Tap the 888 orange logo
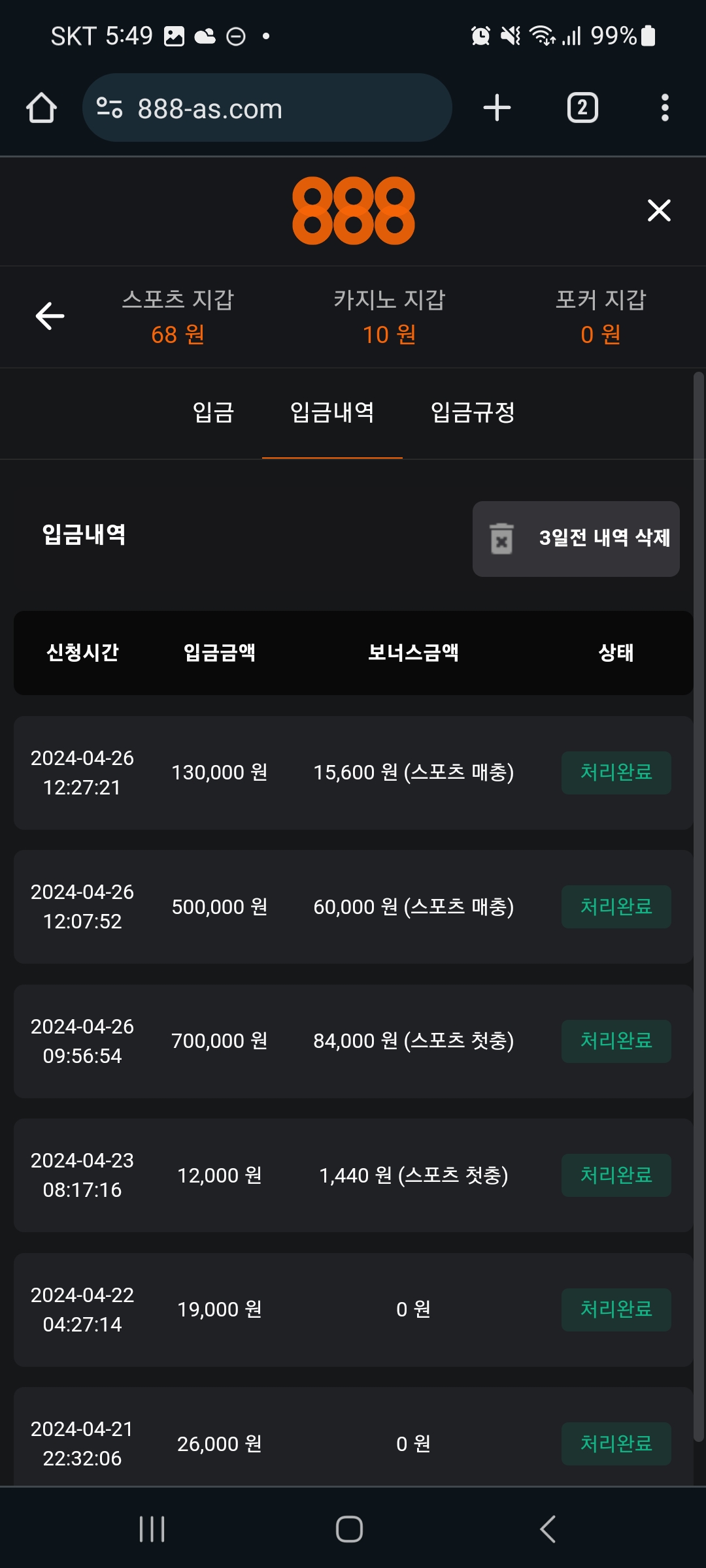The width and height of the screenshot is (706, 1568). point(353,210)
